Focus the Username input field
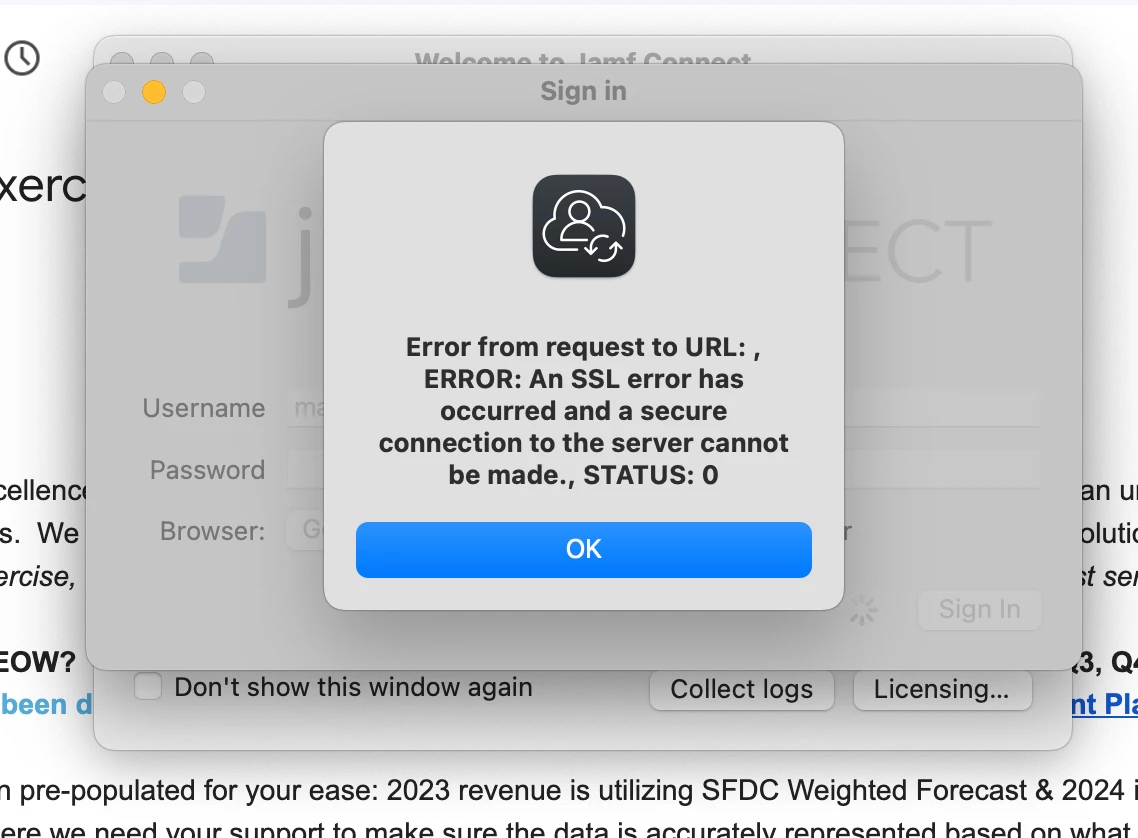 point(306,408)
